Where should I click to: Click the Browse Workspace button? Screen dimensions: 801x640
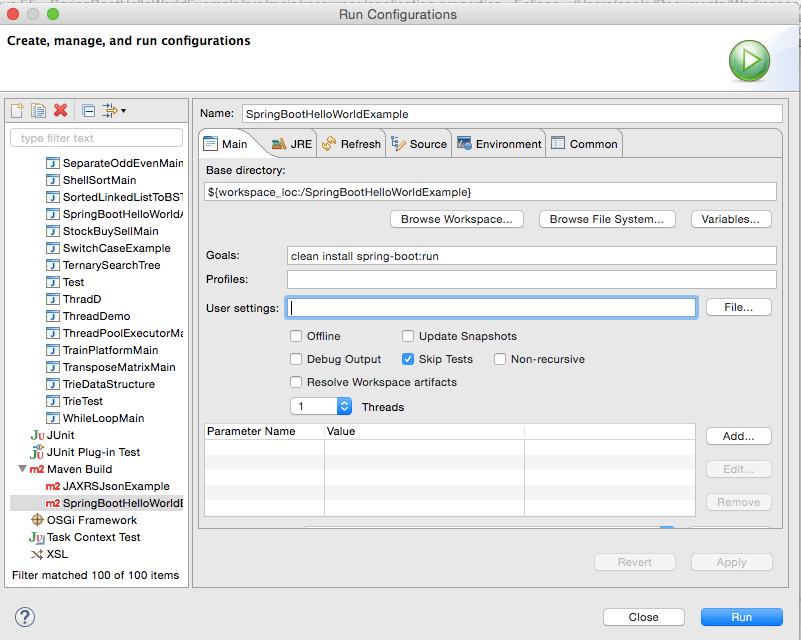[x=456, y=219]
